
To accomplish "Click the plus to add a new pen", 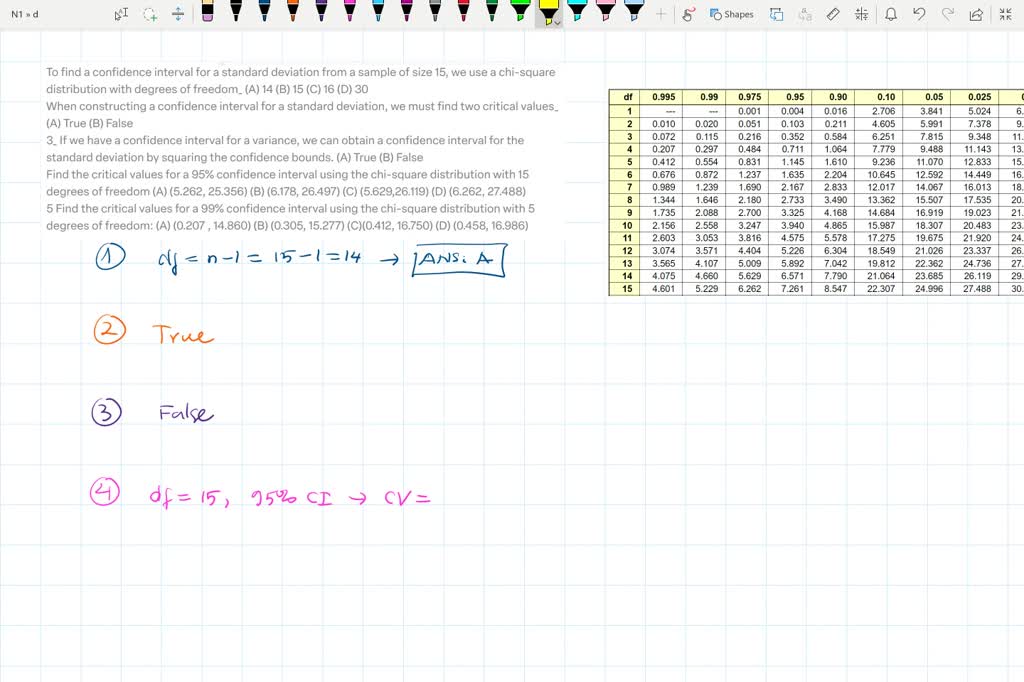I will (x=659, y=13).
